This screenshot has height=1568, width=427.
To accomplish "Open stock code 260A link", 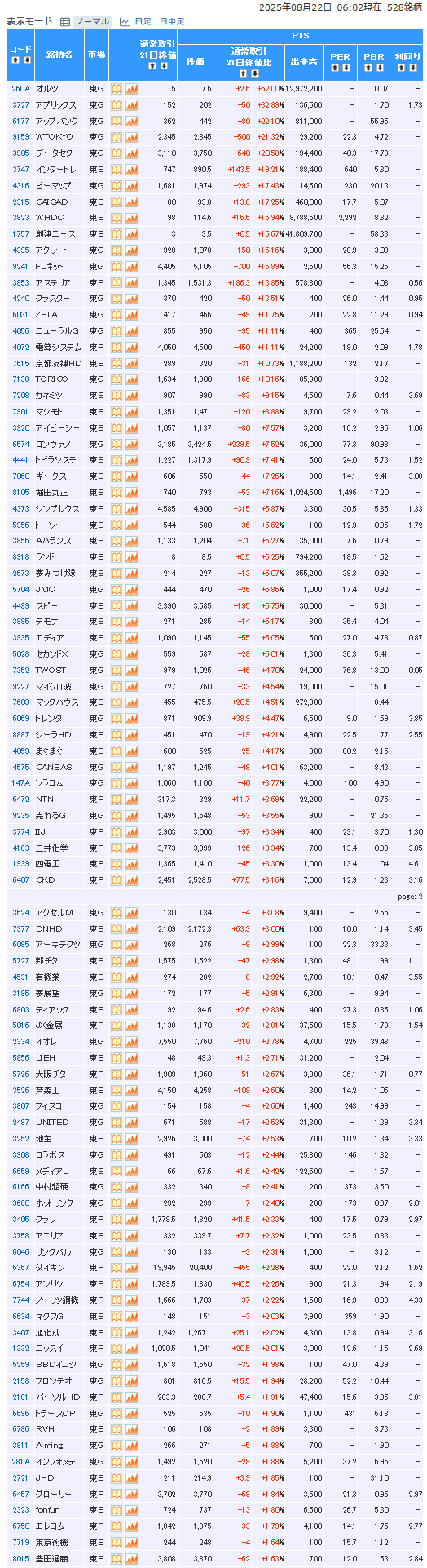I will pos(20,89).
